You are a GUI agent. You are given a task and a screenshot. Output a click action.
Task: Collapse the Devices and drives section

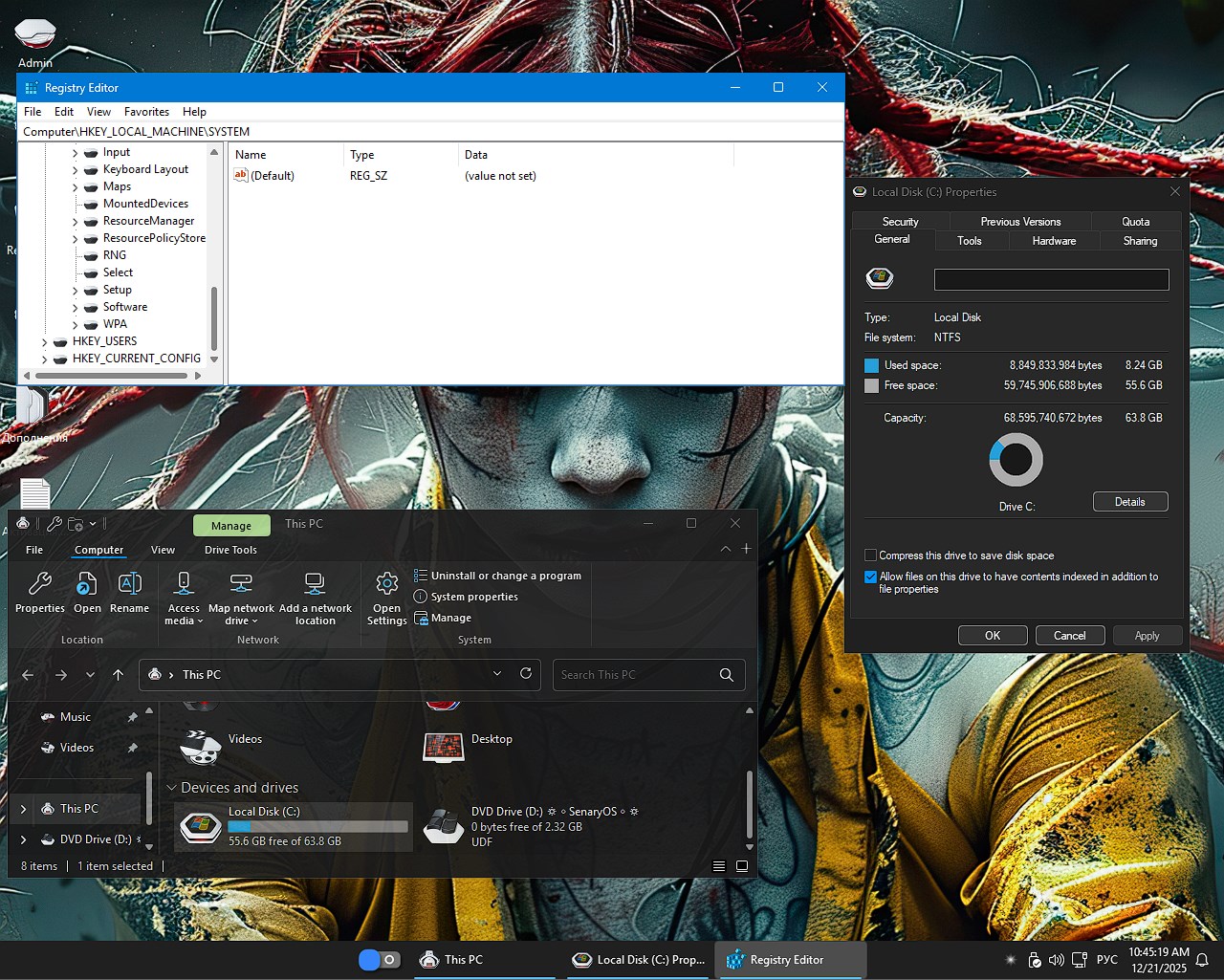[x=171, y=788]
